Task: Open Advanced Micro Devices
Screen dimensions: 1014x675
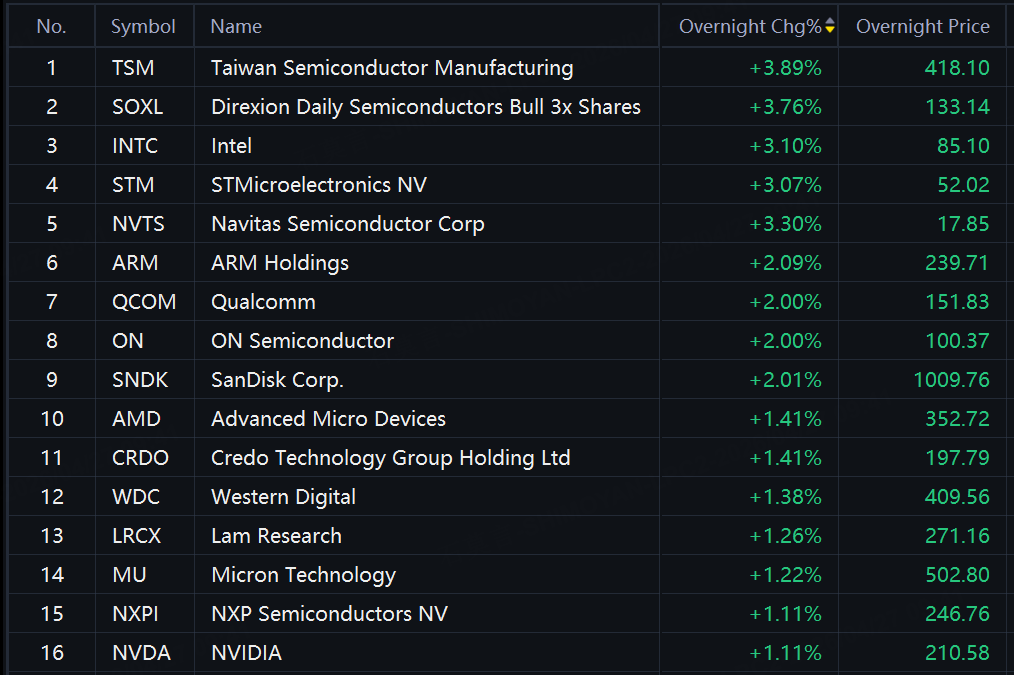Action: 328,419
